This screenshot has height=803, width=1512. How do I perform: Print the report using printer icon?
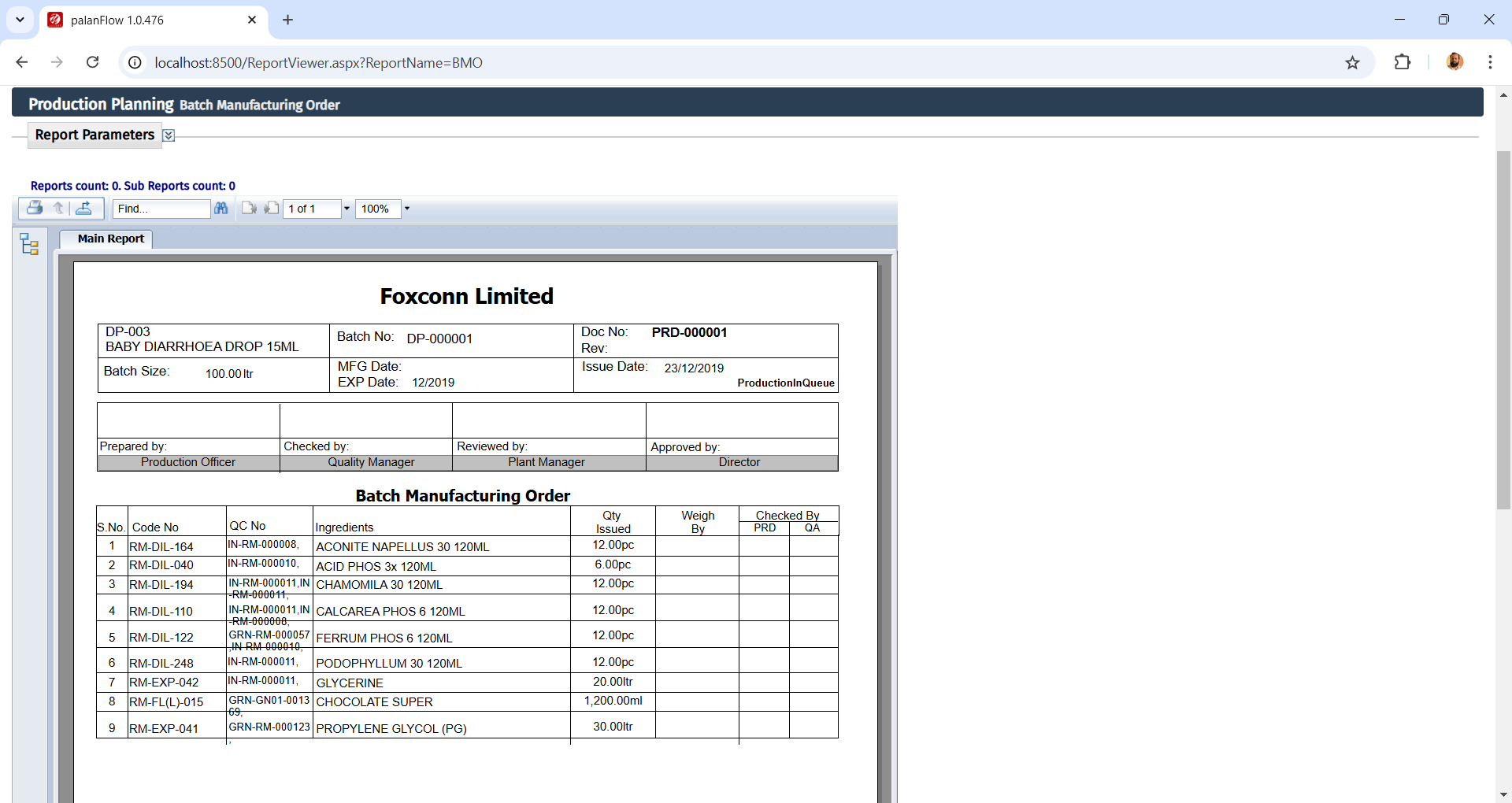35,208
